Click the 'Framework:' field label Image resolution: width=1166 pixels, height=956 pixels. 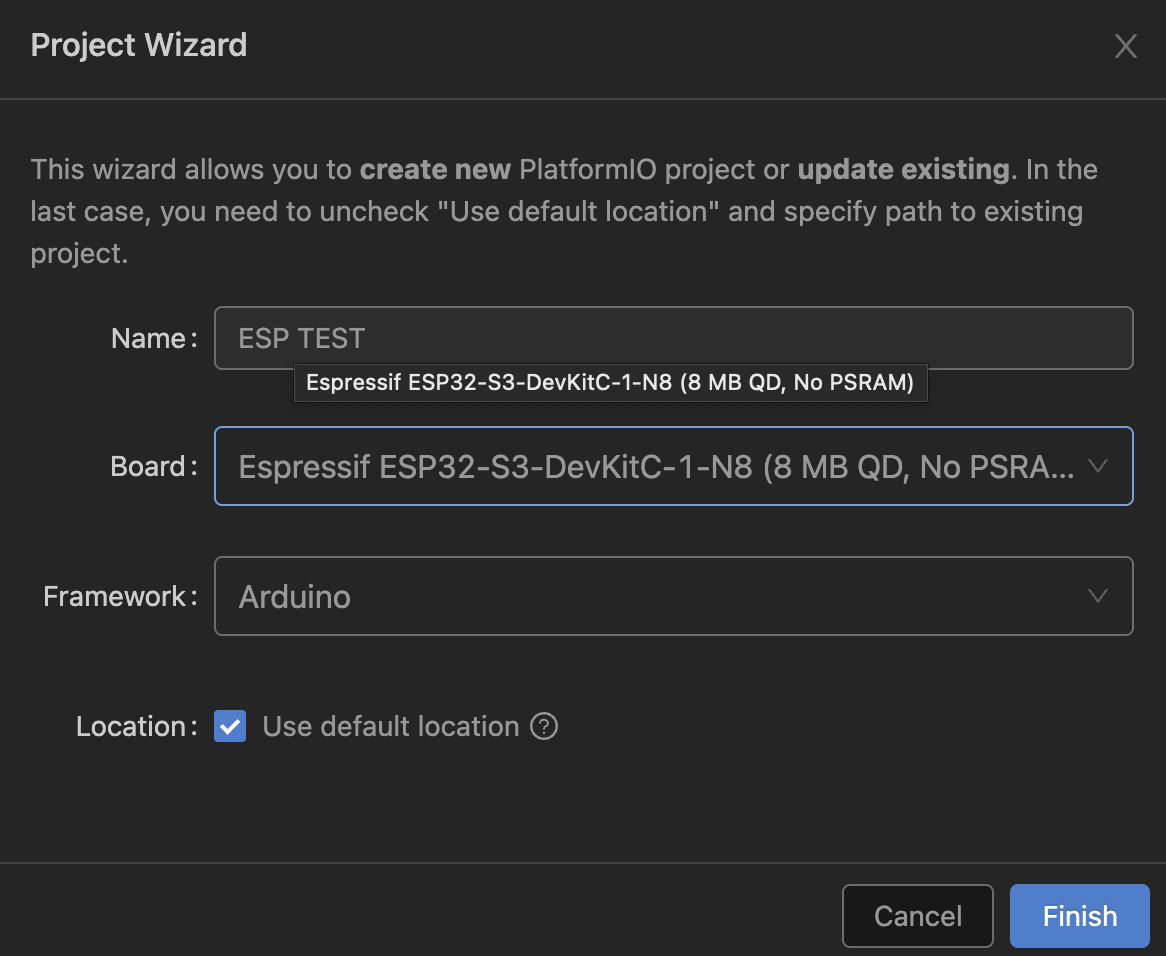120,596
